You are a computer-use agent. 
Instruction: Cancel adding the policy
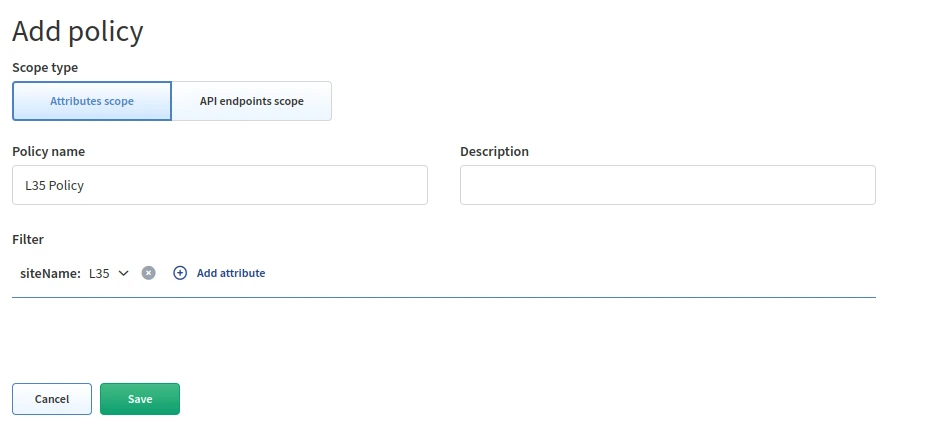(x=52, y=399)
